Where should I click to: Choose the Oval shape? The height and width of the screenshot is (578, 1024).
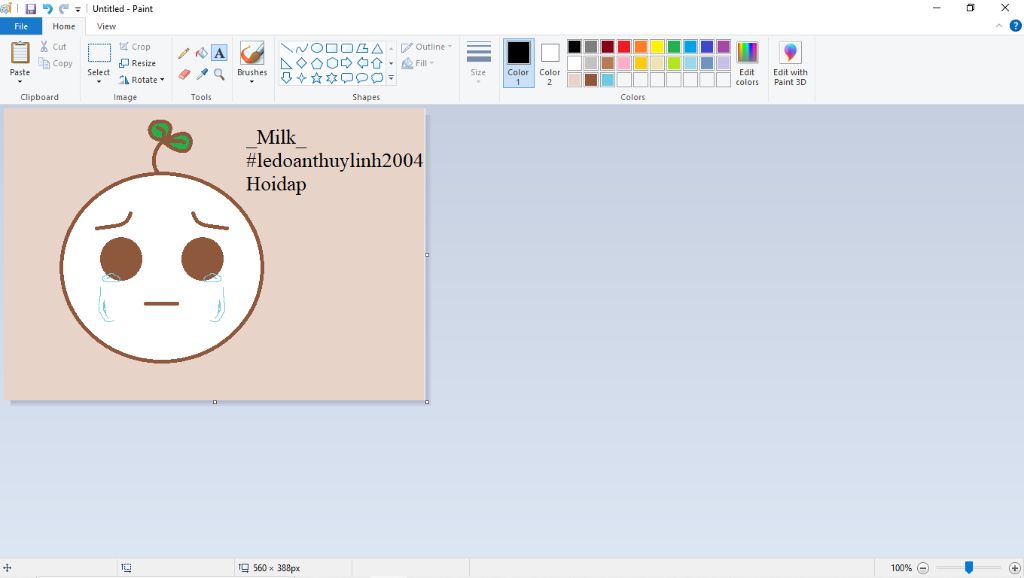coord(317,48)
